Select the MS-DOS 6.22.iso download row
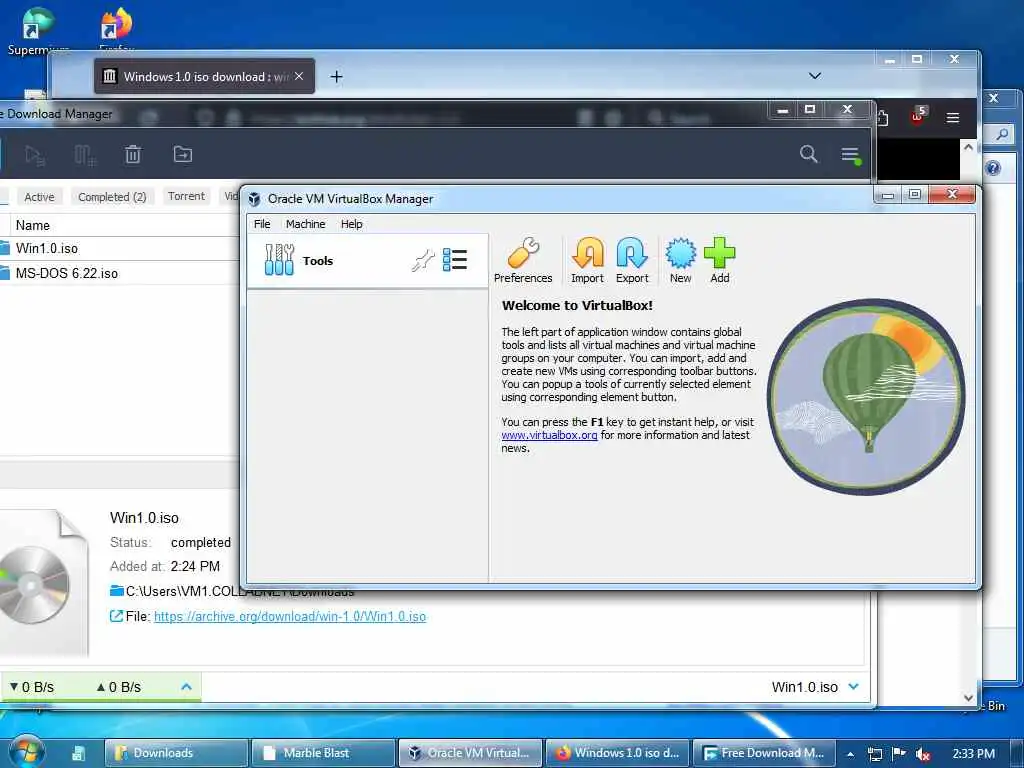Viewport: 1024px width, 768px height. (x=120, y=273)
